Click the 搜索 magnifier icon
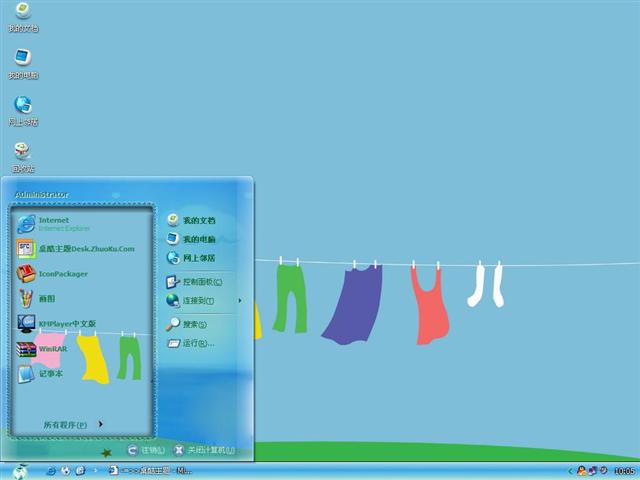Viewport: 640px width, 480px height. point(173,324)
